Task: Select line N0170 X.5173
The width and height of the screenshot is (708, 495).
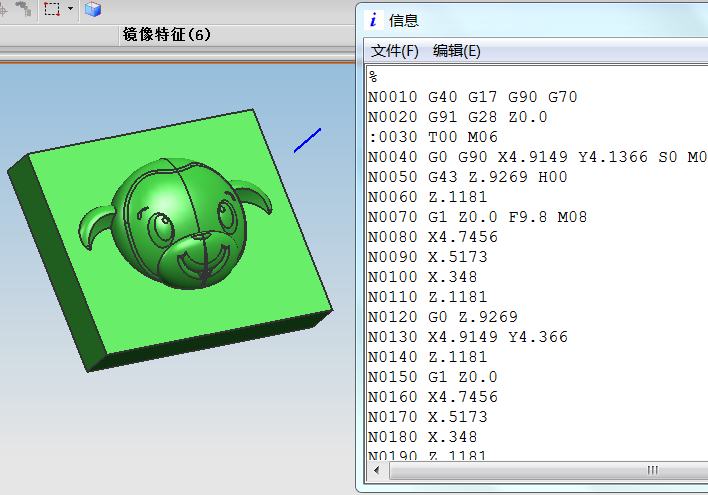Action: [428, 417]
